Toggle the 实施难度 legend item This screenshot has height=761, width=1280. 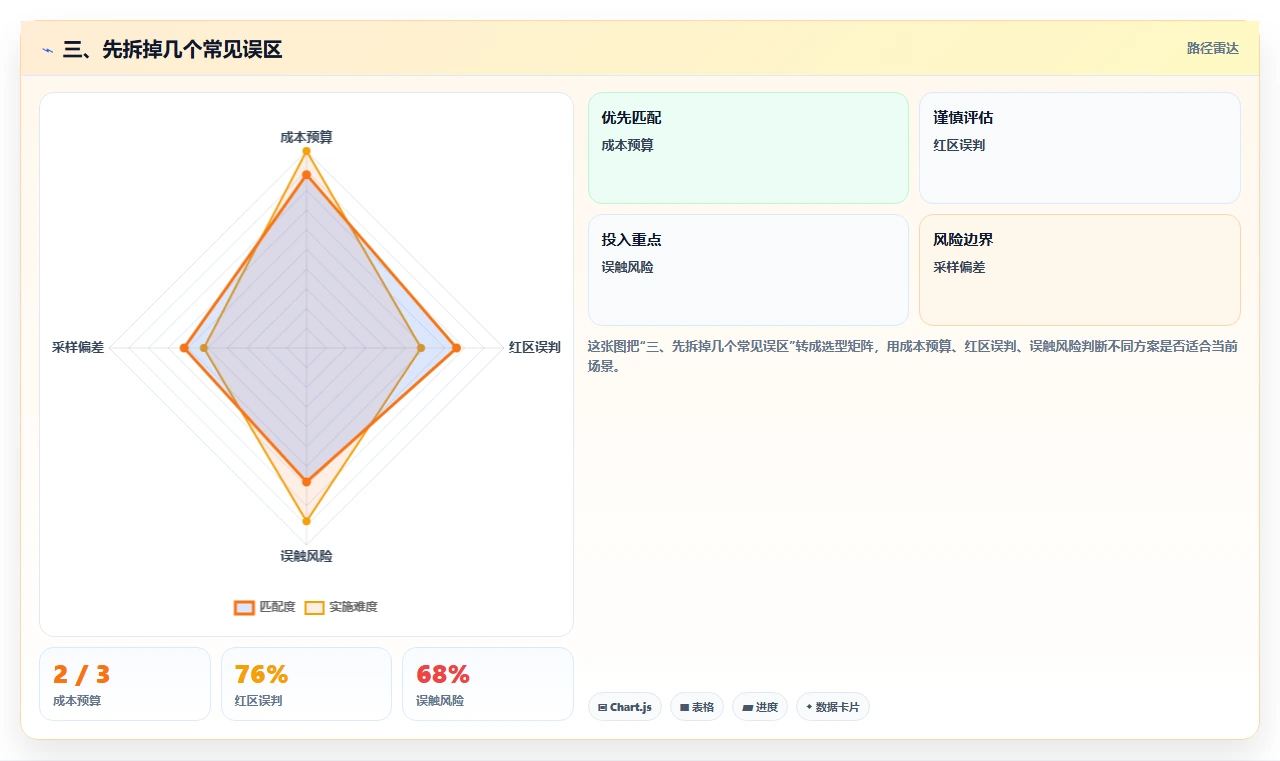(341, 607)
